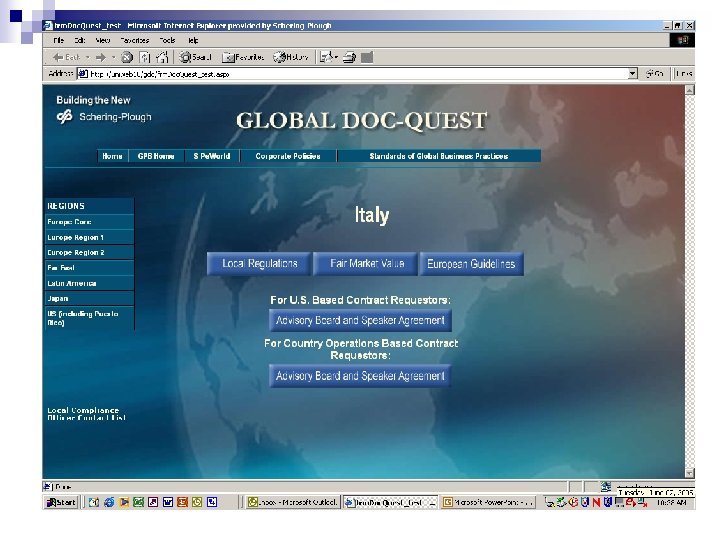Open the Back button history dropdown arrow
The image size is (720, 540).
pyautogui.click(x=87, y=57)
